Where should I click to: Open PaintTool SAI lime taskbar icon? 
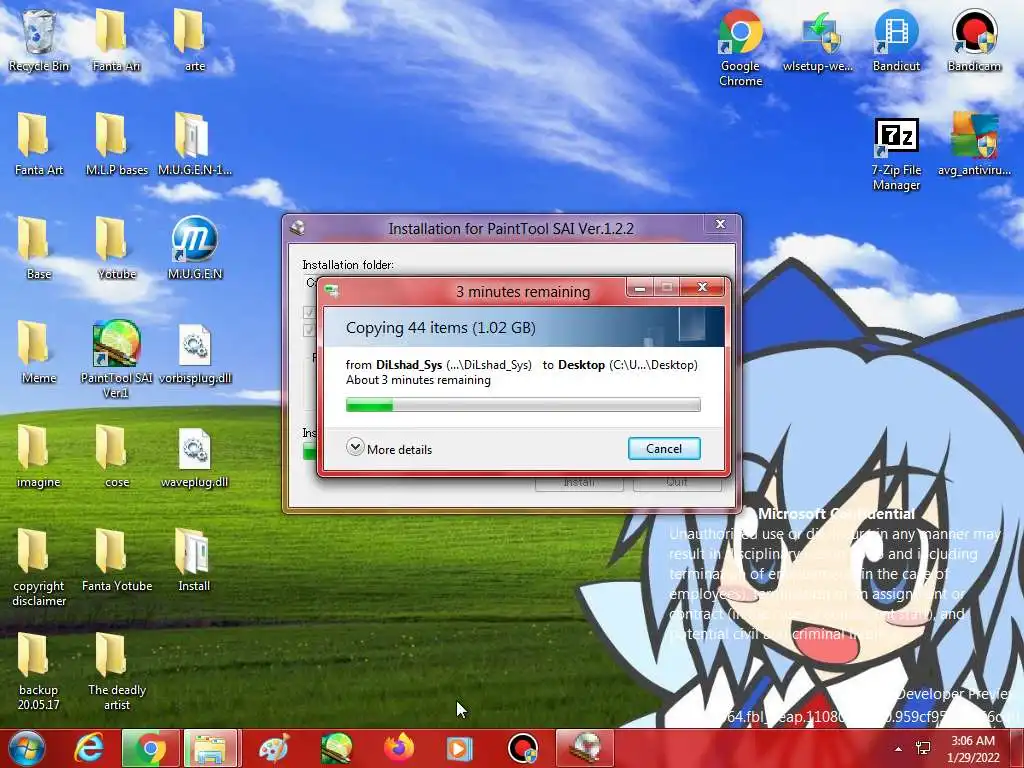click(337, 748)
